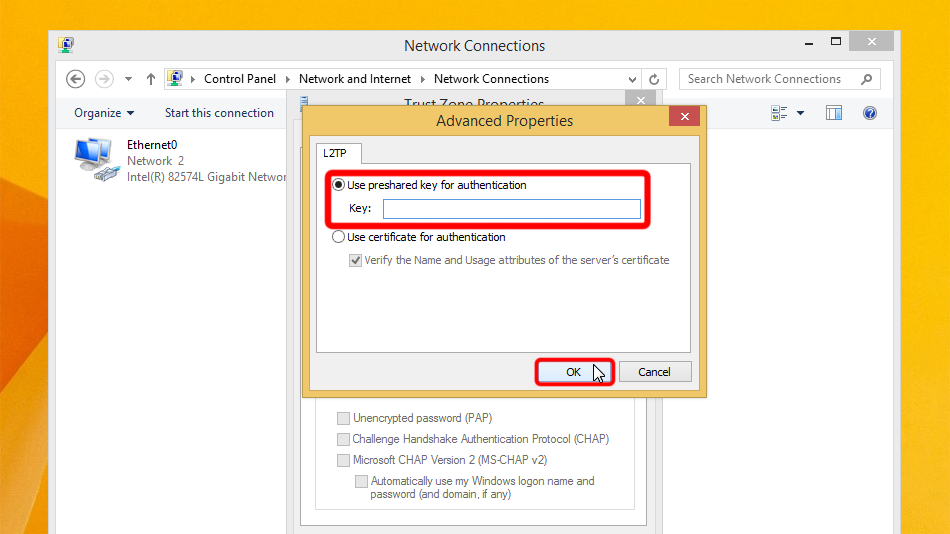Toggle the preview pane icon
This screenshot has height=534, width=950.
(x=834, y=113)
